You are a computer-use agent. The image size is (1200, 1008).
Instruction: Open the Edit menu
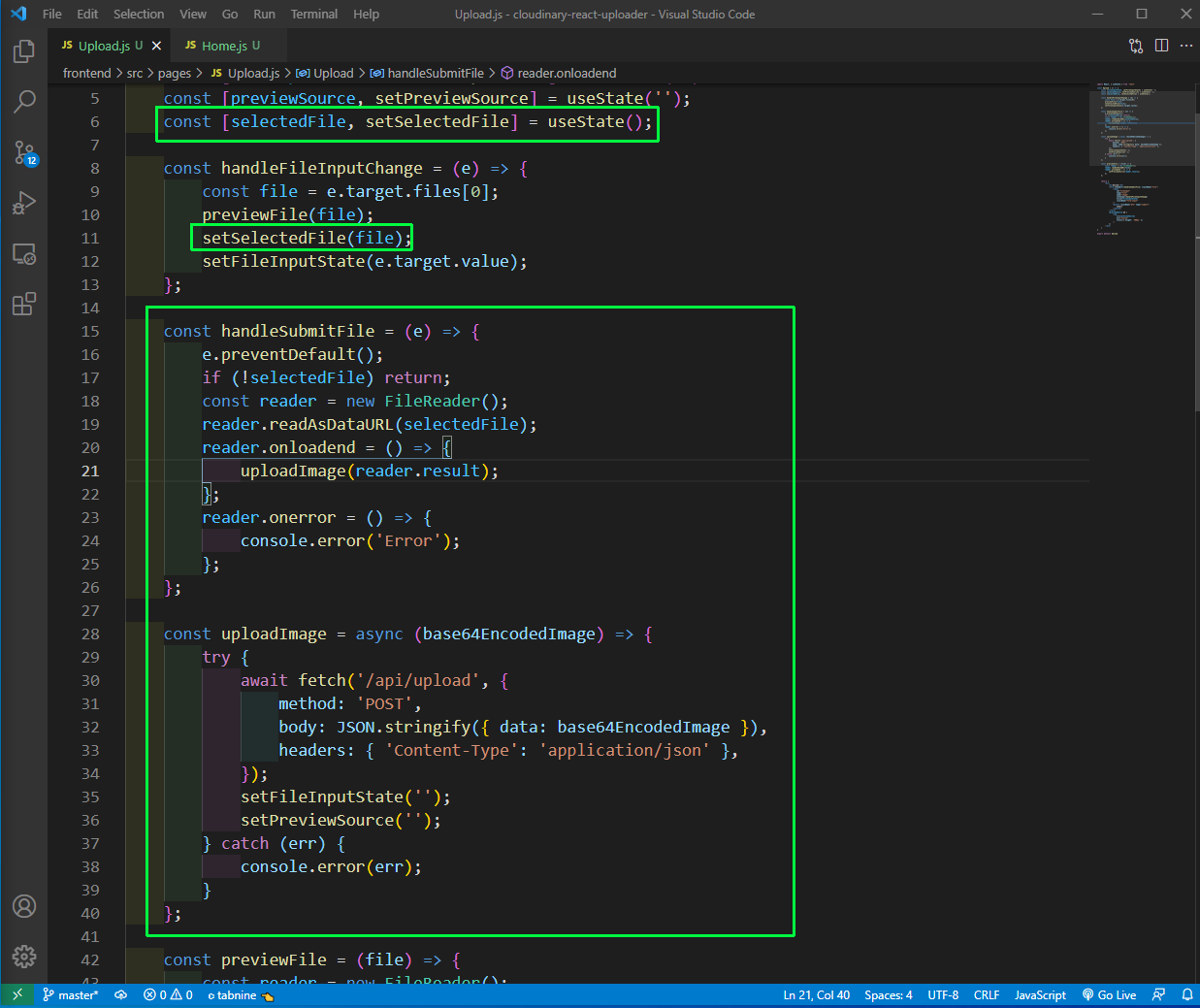click(87, 14)
